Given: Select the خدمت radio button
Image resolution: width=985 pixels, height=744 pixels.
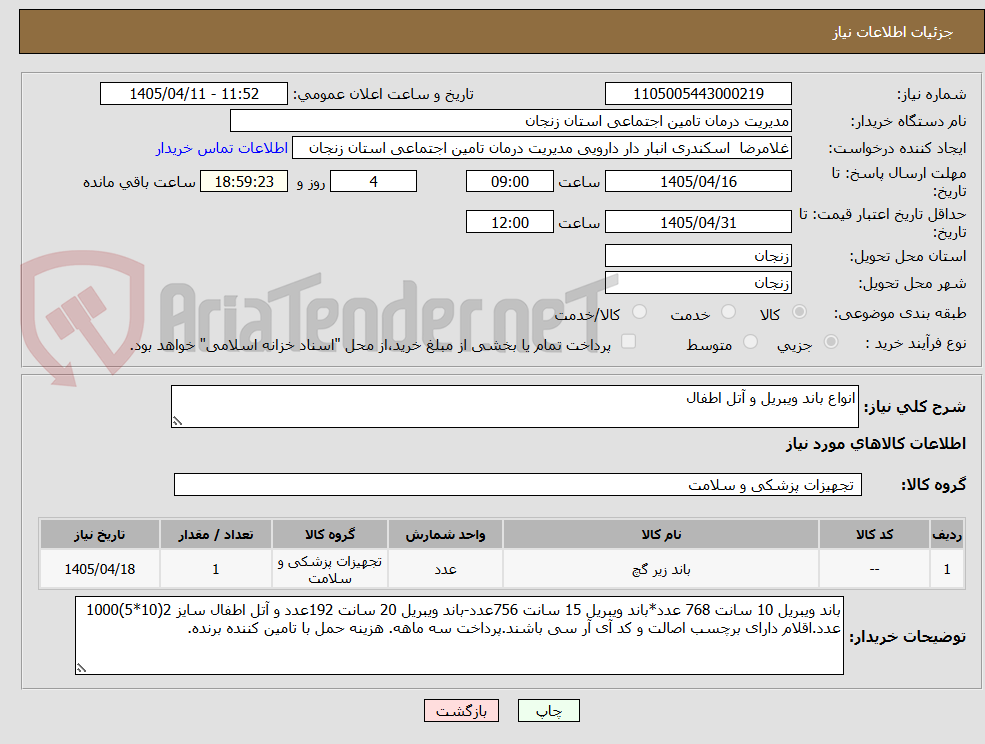Looking at the screenshot, I should (728, 312).
